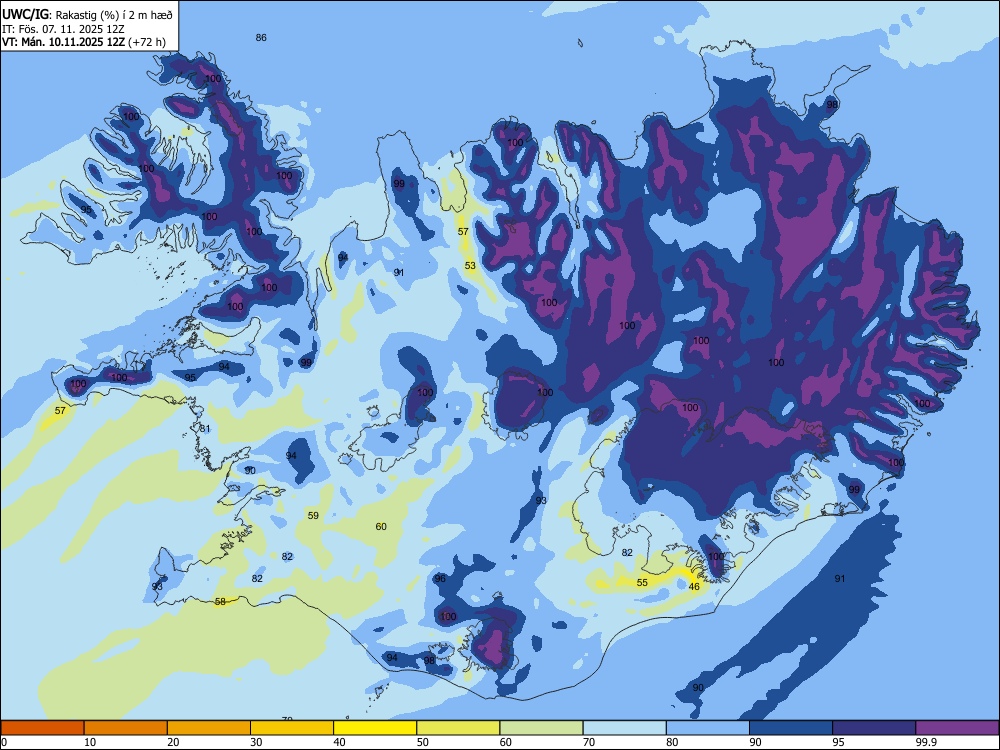Click the indigo 95–99.9 legend swatch

[874, 728]
